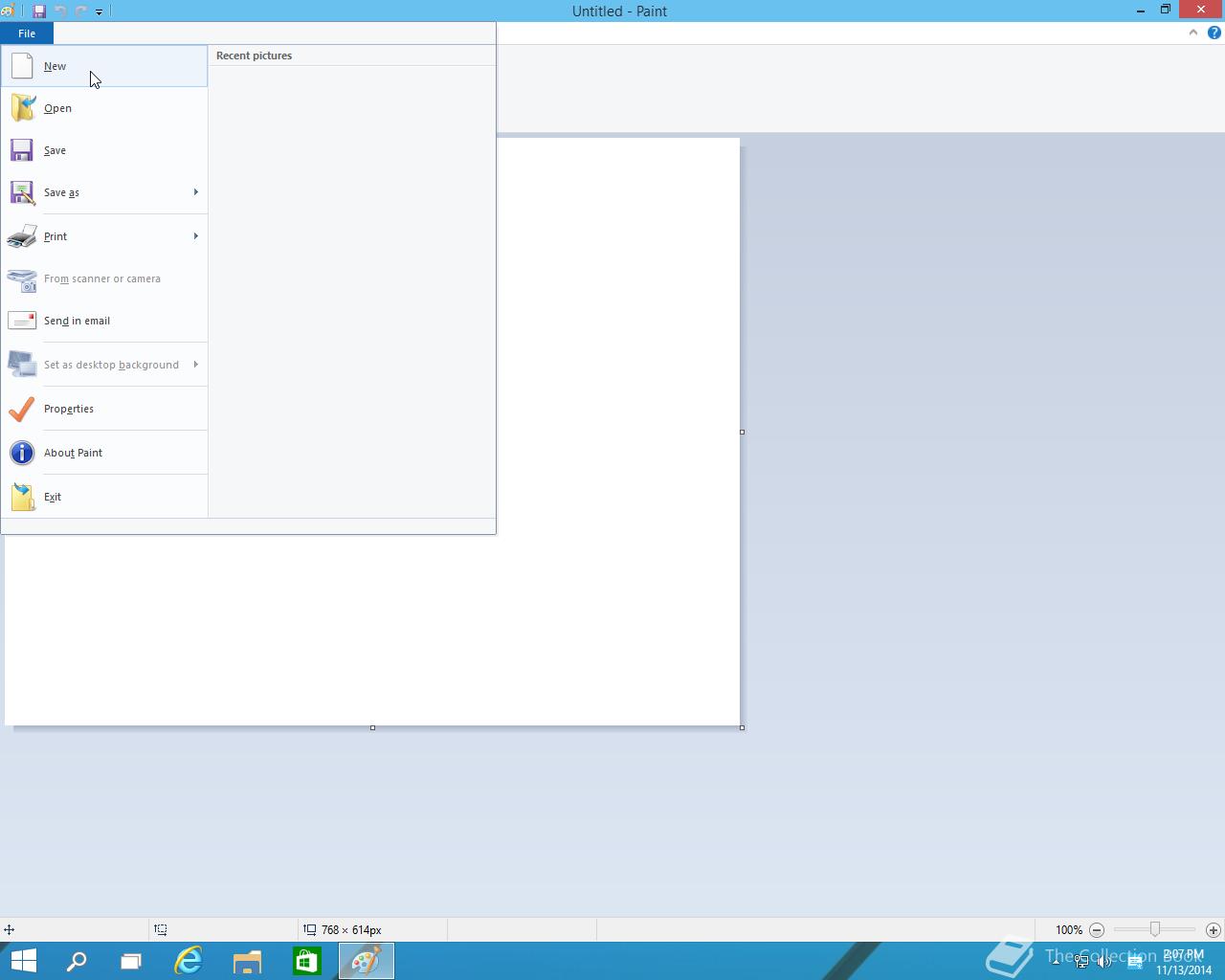
Task: Choose New from the File menu
Action: click(x=104, y=66)
